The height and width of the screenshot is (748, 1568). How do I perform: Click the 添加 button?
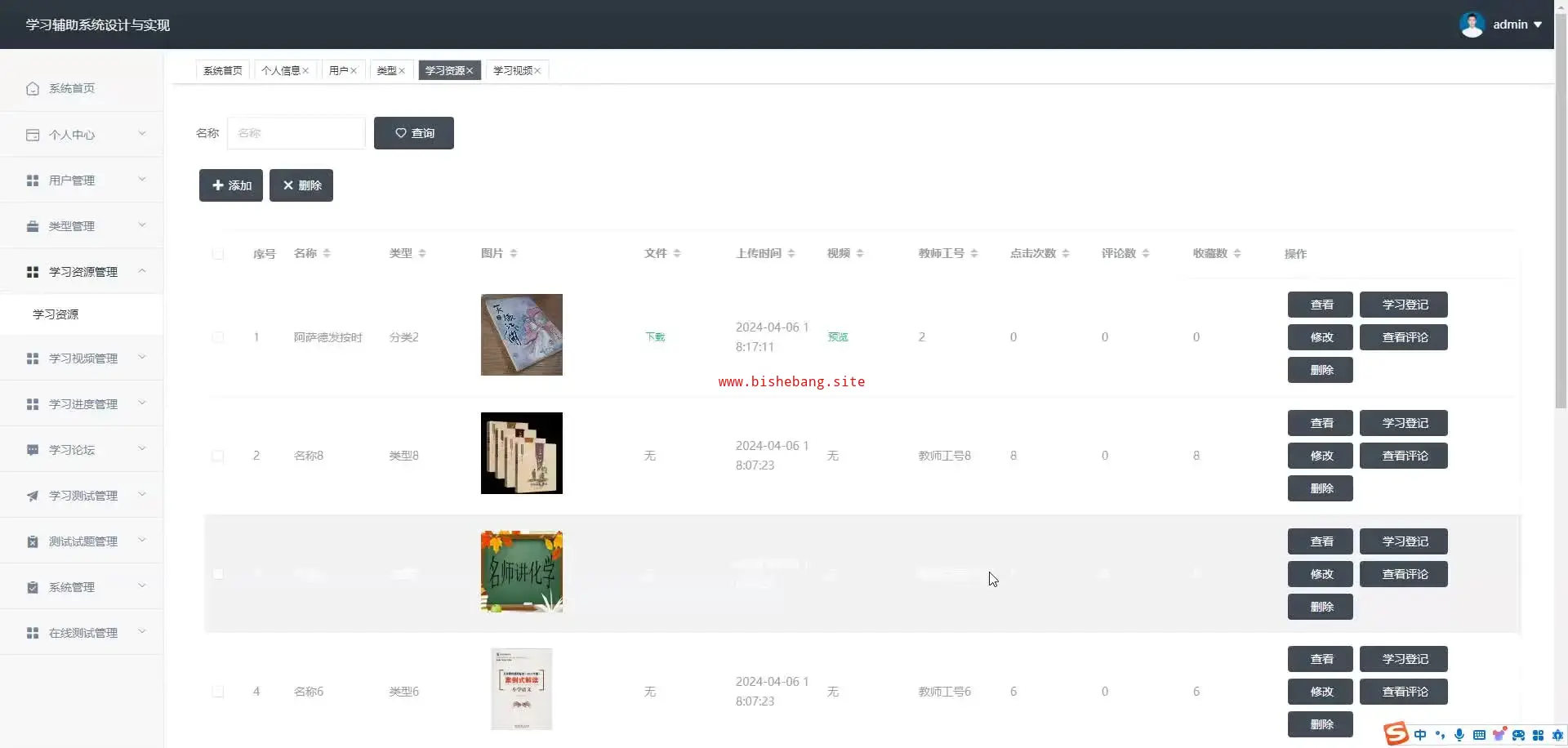231,185
